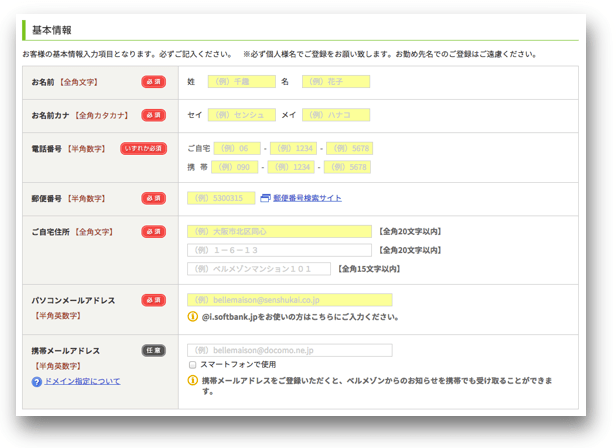Click the ご自宅 last number field 5678

click(x=350, y=148)
